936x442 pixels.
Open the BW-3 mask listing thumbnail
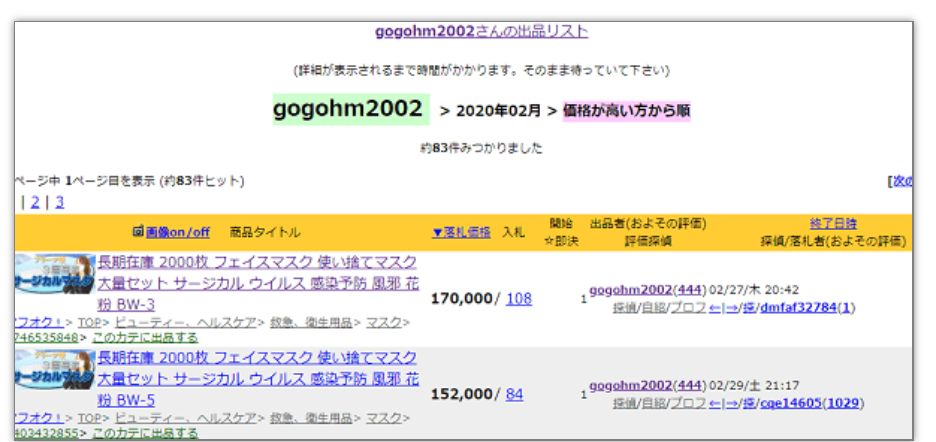point(55,274)
